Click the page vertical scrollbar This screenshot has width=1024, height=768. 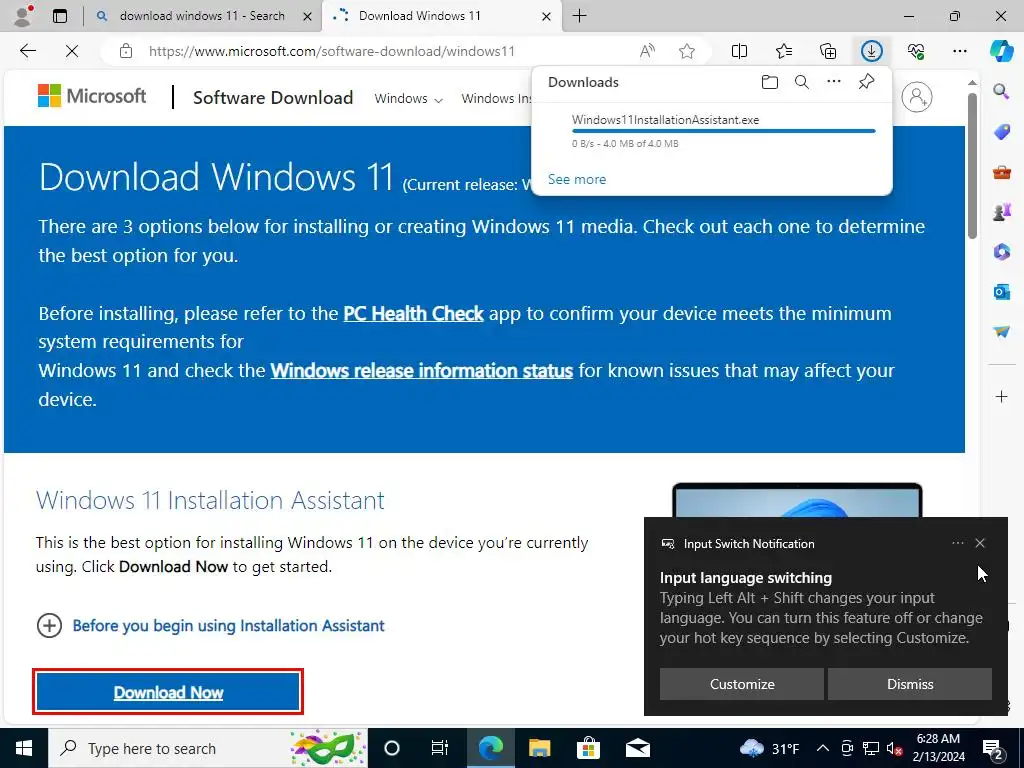click(972, 165)
